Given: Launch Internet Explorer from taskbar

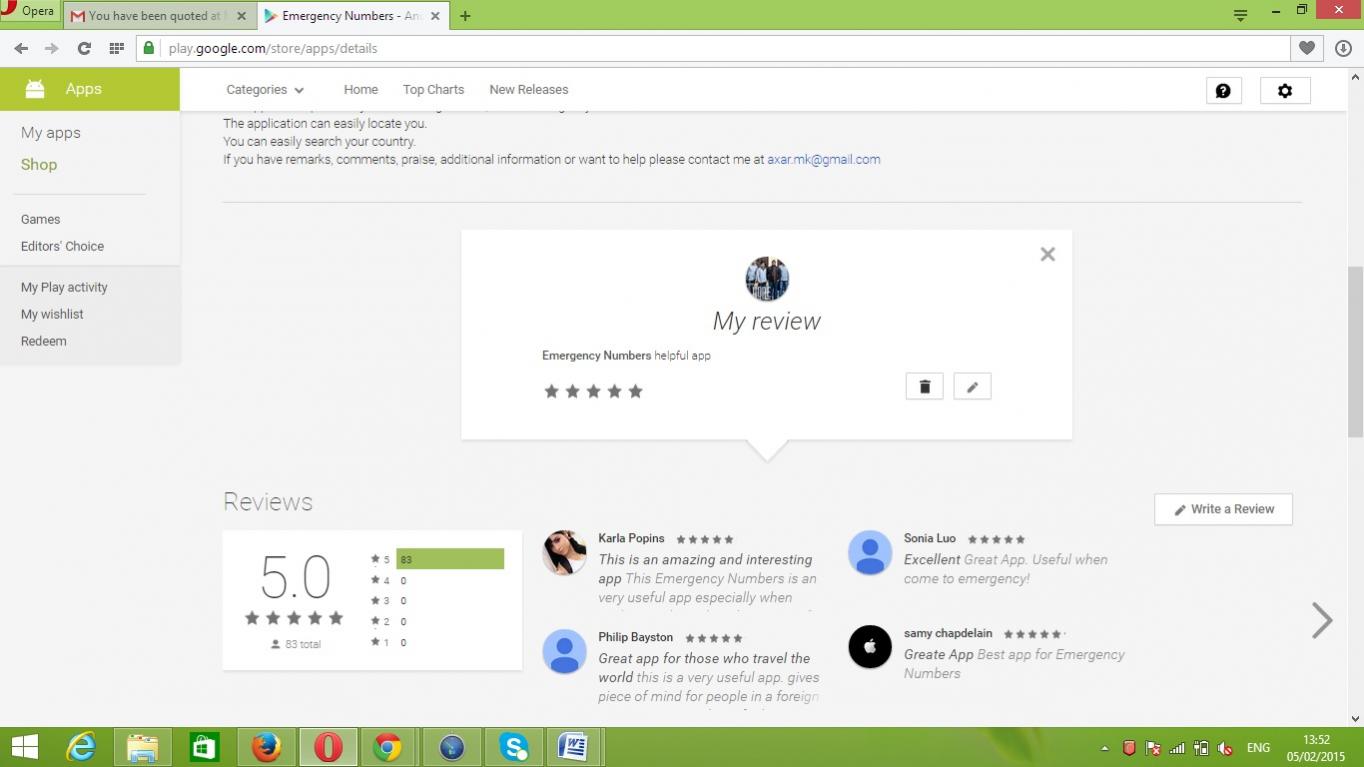Looking at the screenshot, I should point(81,747).
